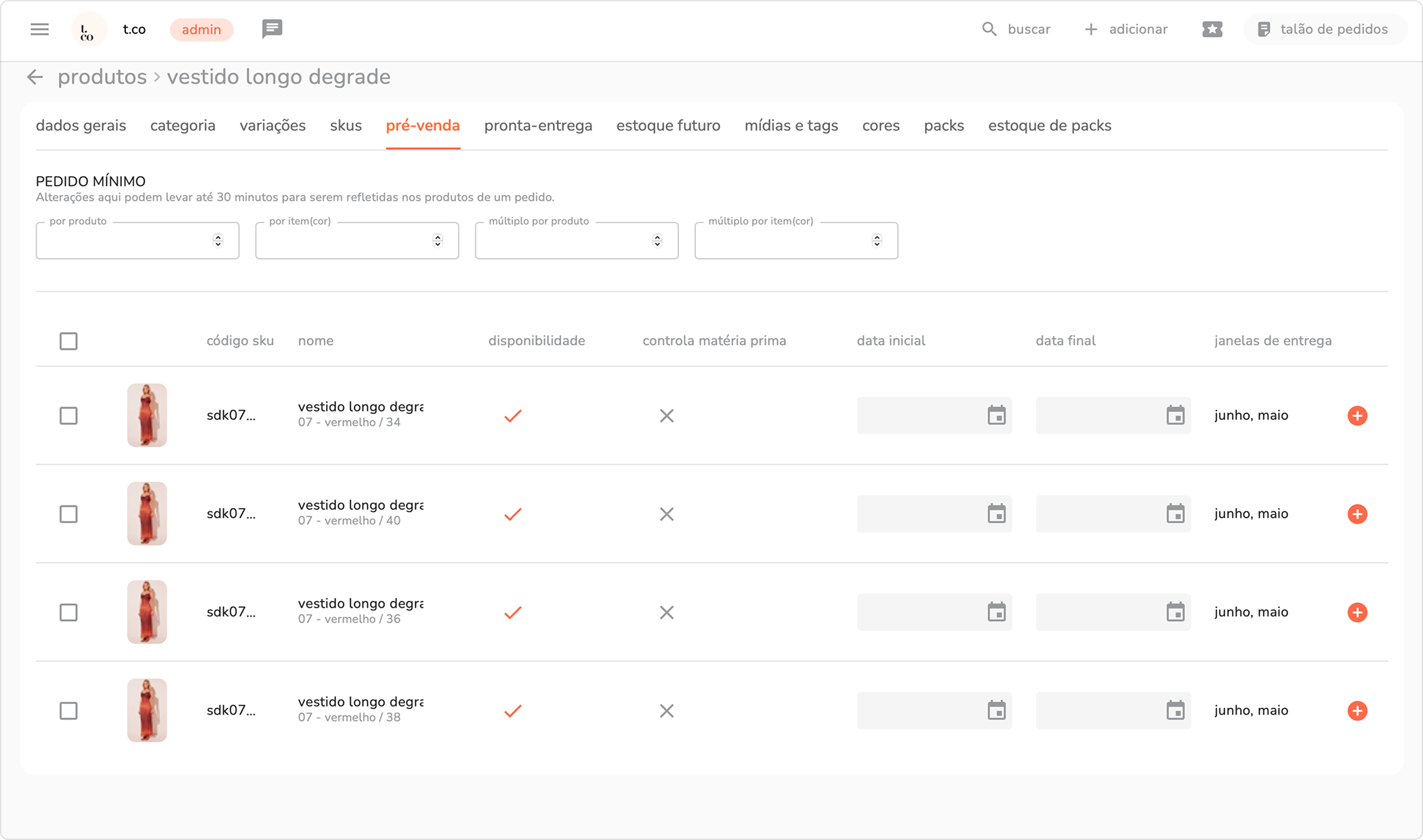This screenshot has width=1423, height=840.
Task: Click the produtos breadcrumb link
Action: pos(102,77)
